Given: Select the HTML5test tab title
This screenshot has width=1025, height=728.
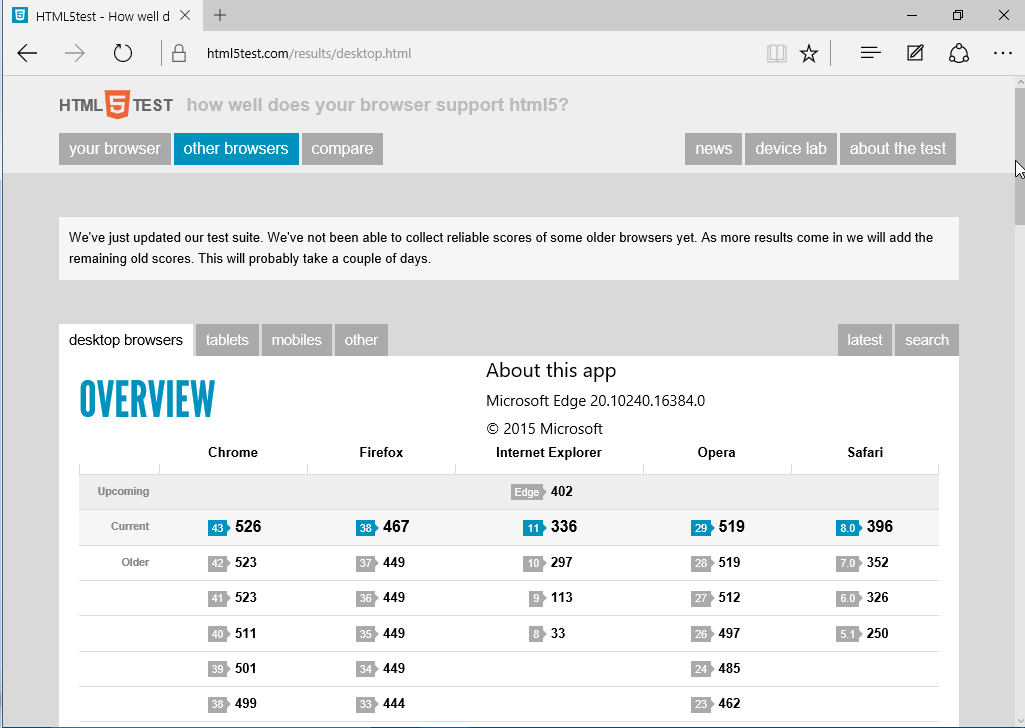Looking at the screenshot, I should point(103,16).
